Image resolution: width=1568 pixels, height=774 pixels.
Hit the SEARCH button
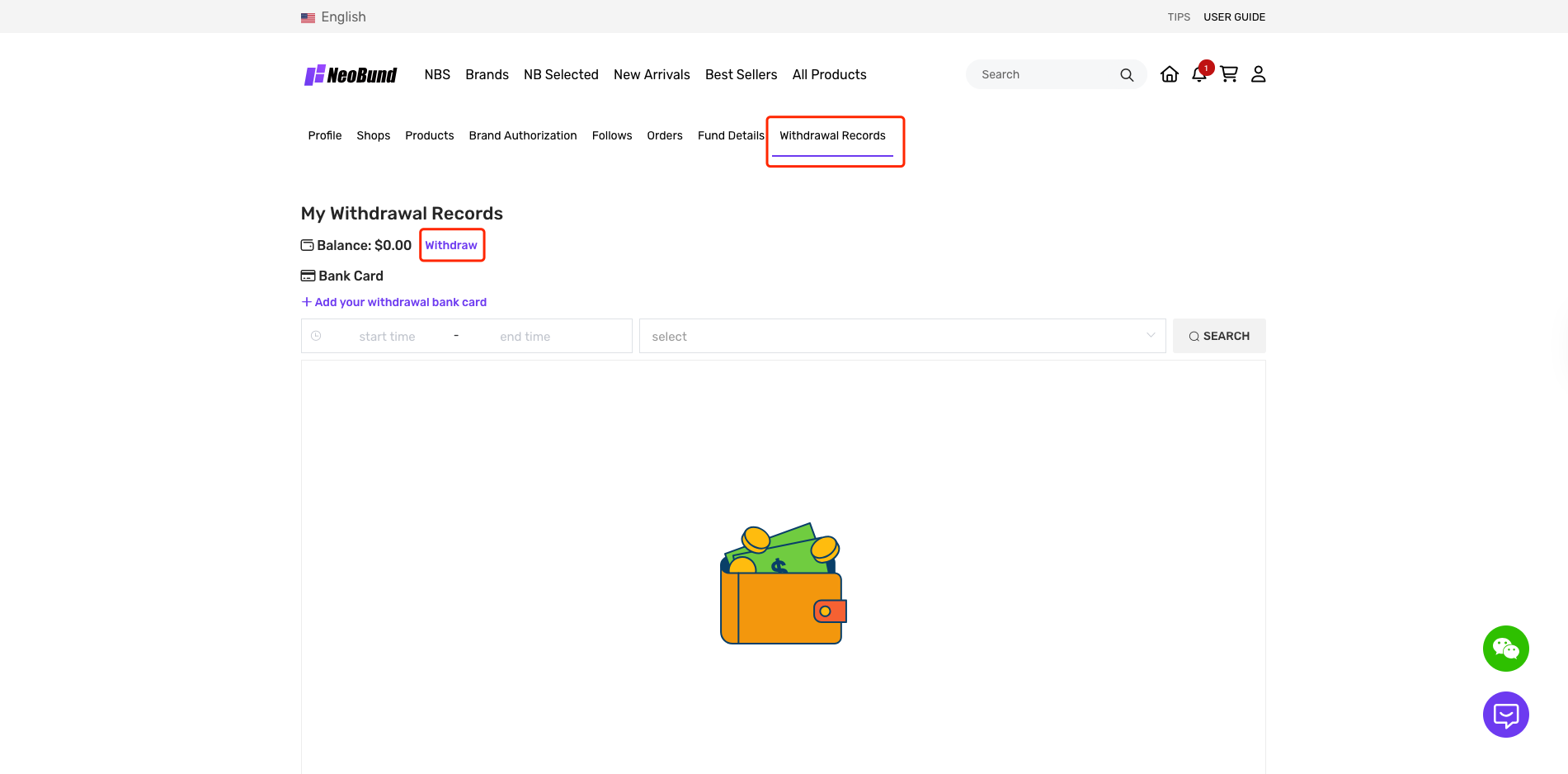1218,336
